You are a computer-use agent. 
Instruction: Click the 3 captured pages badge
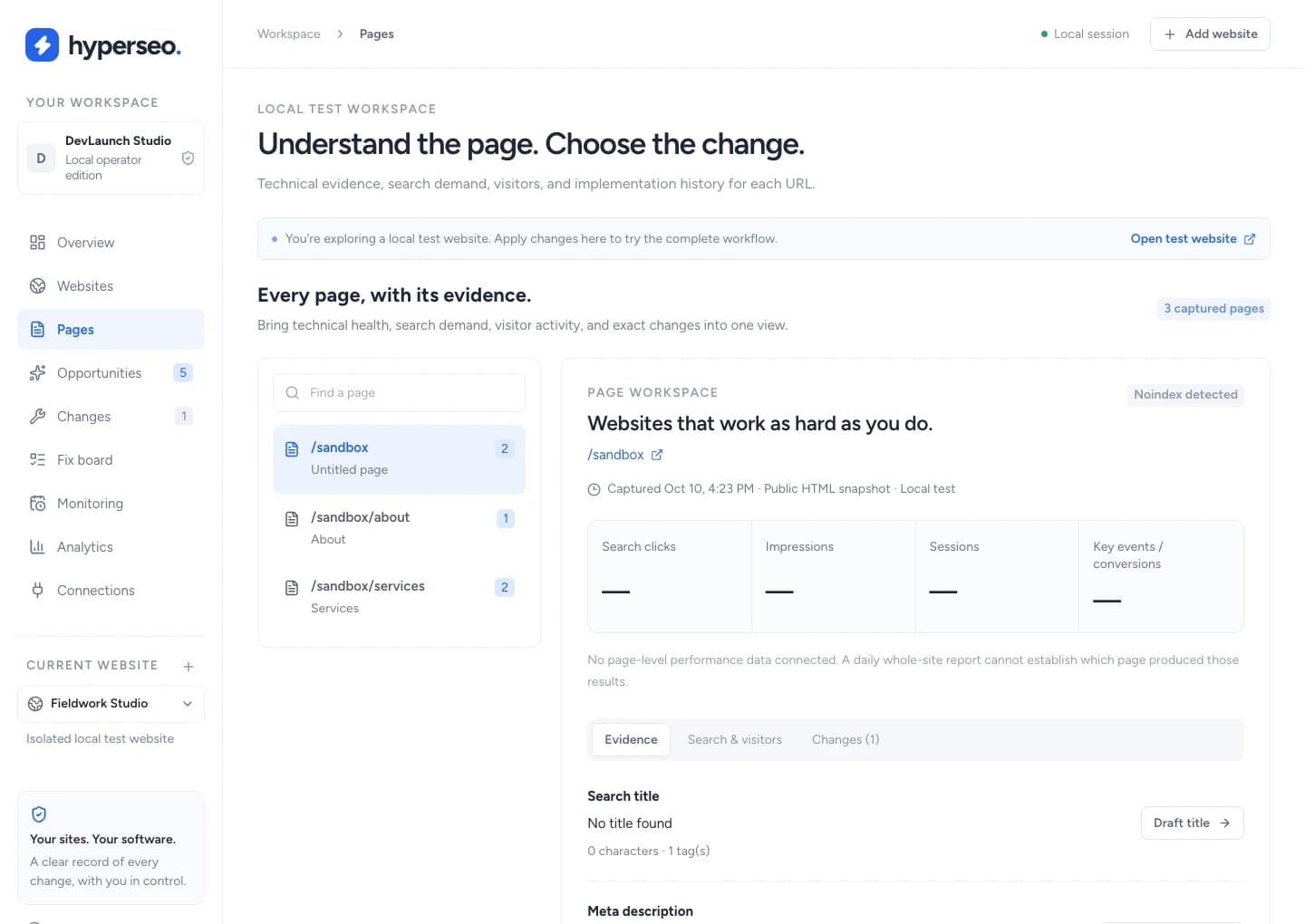(x=1213, y=309)
